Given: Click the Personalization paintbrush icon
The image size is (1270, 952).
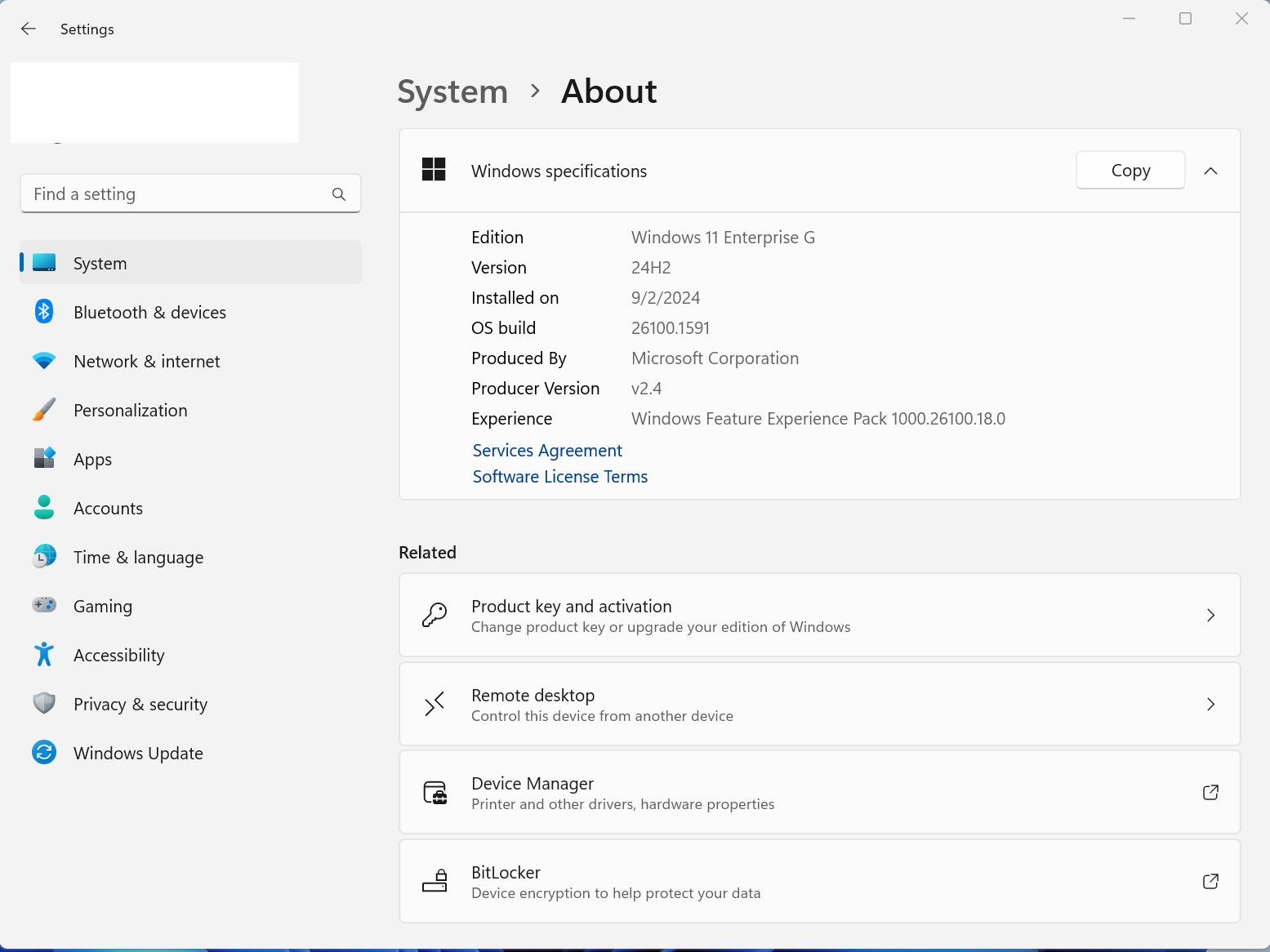Looking at the screenshot, I should [44, 409].
